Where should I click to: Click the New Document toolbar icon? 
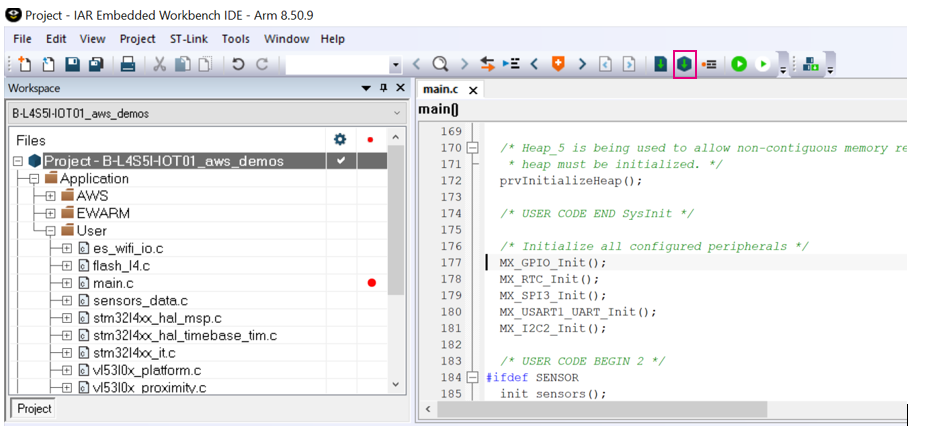[25, 64]
